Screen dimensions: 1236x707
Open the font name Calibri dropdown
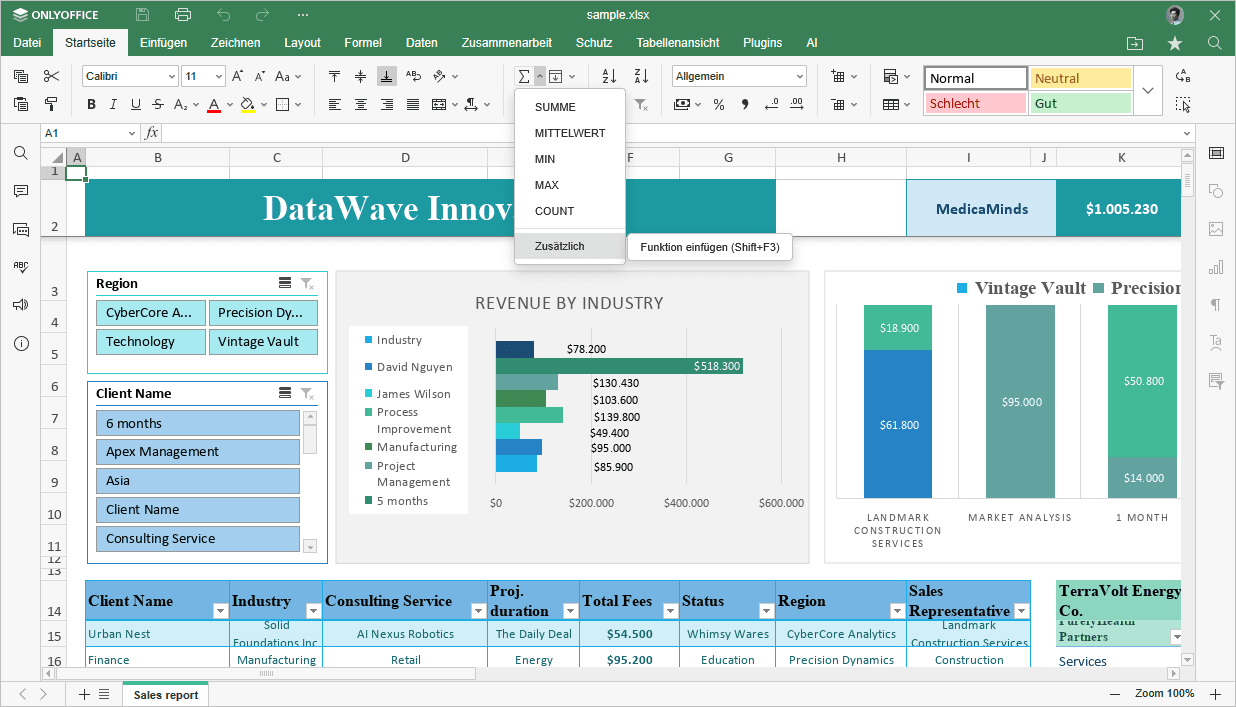pyautogui.click(x=171, y=77)
